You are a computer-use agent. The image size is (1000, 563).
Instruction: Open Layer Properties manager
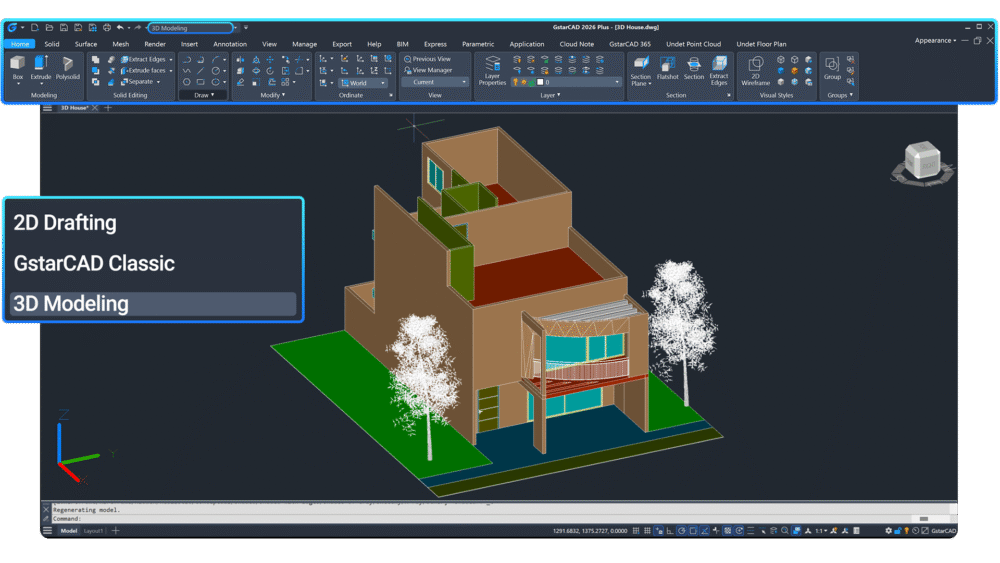tap(492, 70)
